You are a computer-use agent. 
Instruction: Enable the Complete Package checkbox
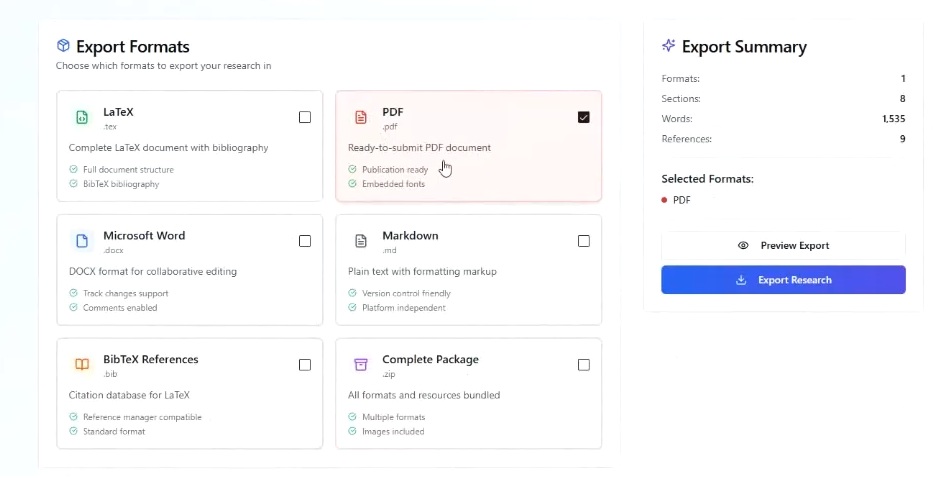[x=584, y=365]
